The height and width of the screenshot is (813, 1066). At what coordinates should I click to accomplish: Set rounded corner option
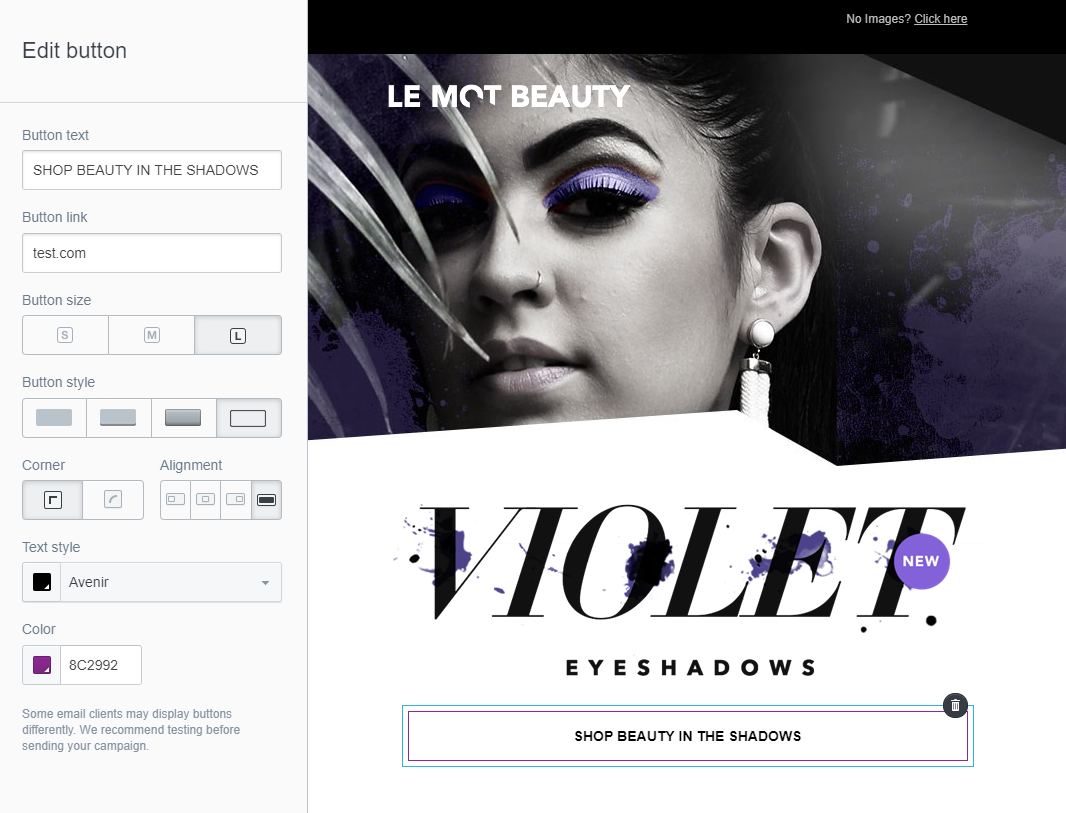pyautogui.click(x=113, y=500)
